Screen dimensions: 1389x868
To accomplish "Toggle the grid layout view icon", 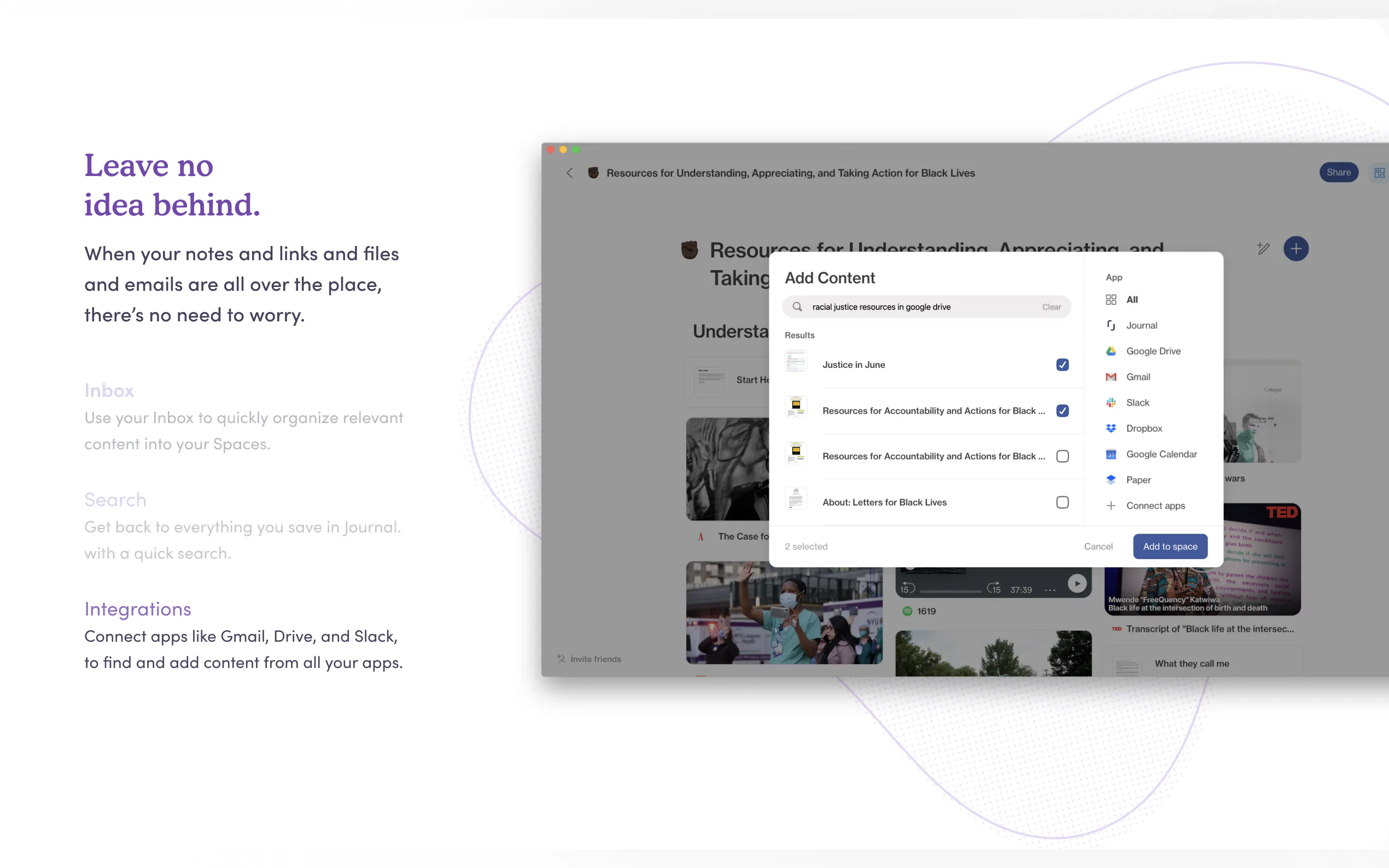I will tap(1379, 173).
